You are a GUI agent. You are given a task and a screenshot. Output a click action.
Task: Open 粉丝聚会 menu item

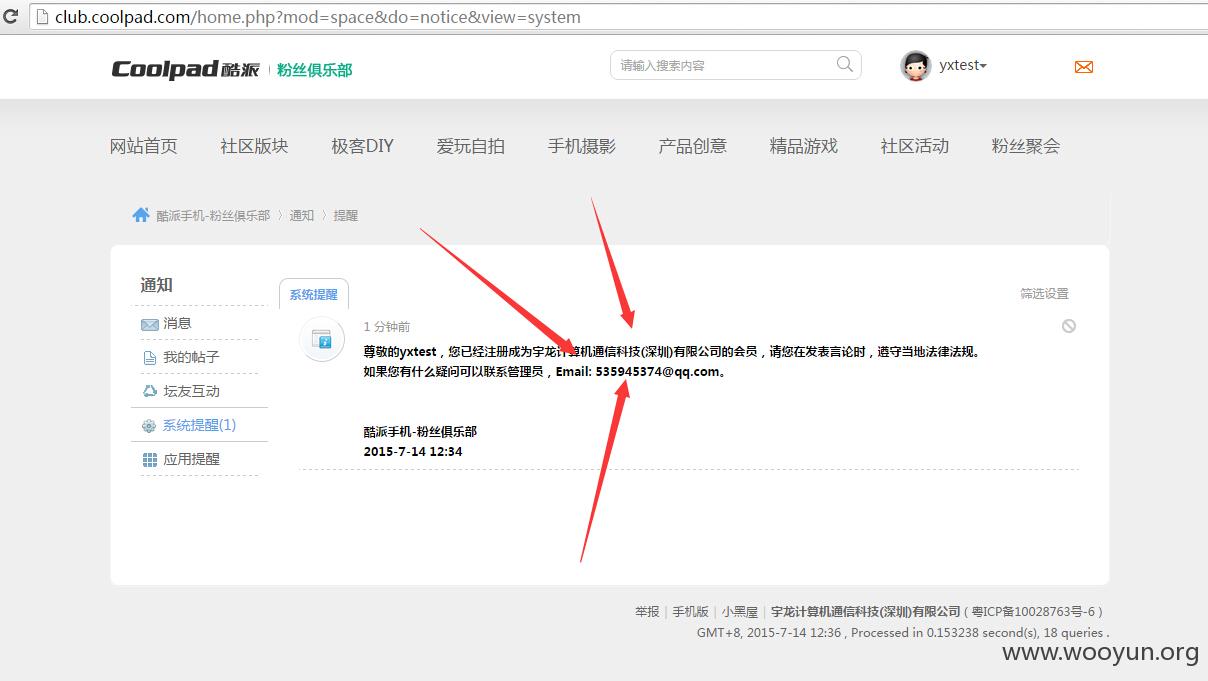pos(1025,146)
